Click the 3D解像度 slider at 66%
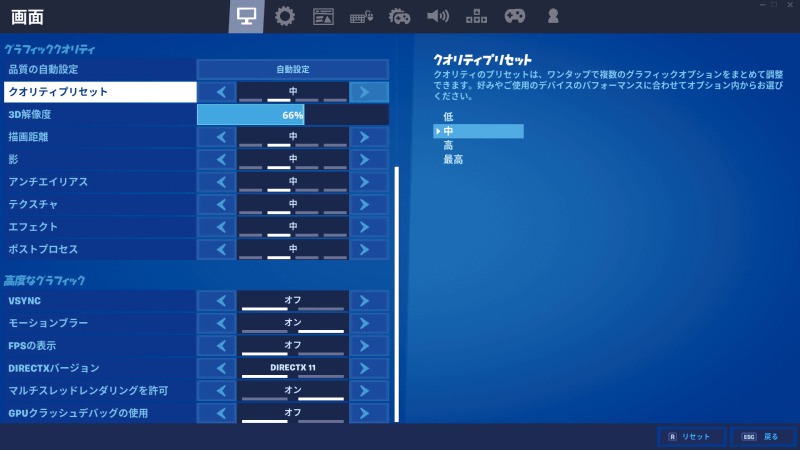The width and height of the screenshot is (800, 450). [x=293, y=115]
